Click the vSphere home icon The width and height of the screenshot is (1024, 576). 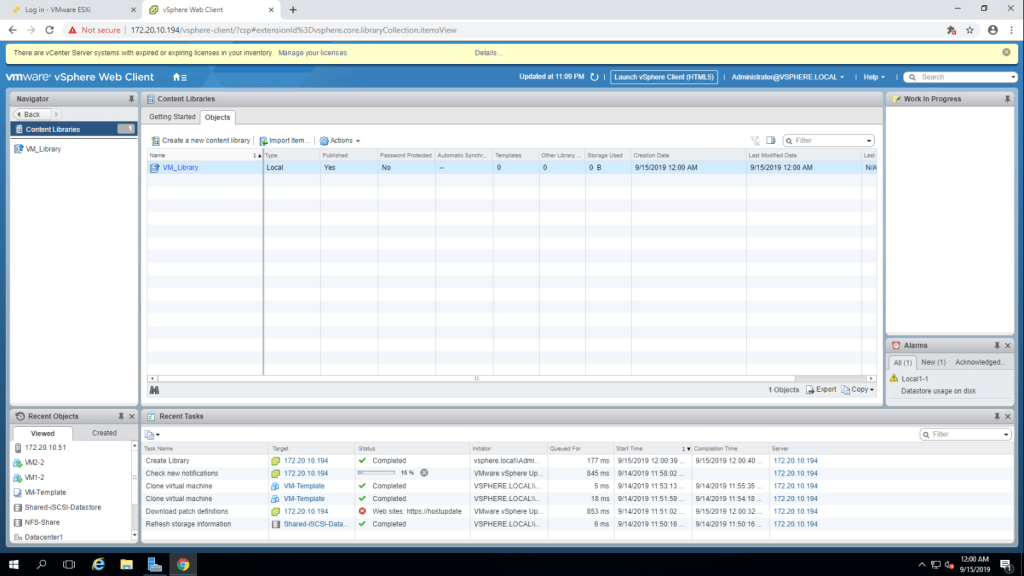tap(178, 77)
